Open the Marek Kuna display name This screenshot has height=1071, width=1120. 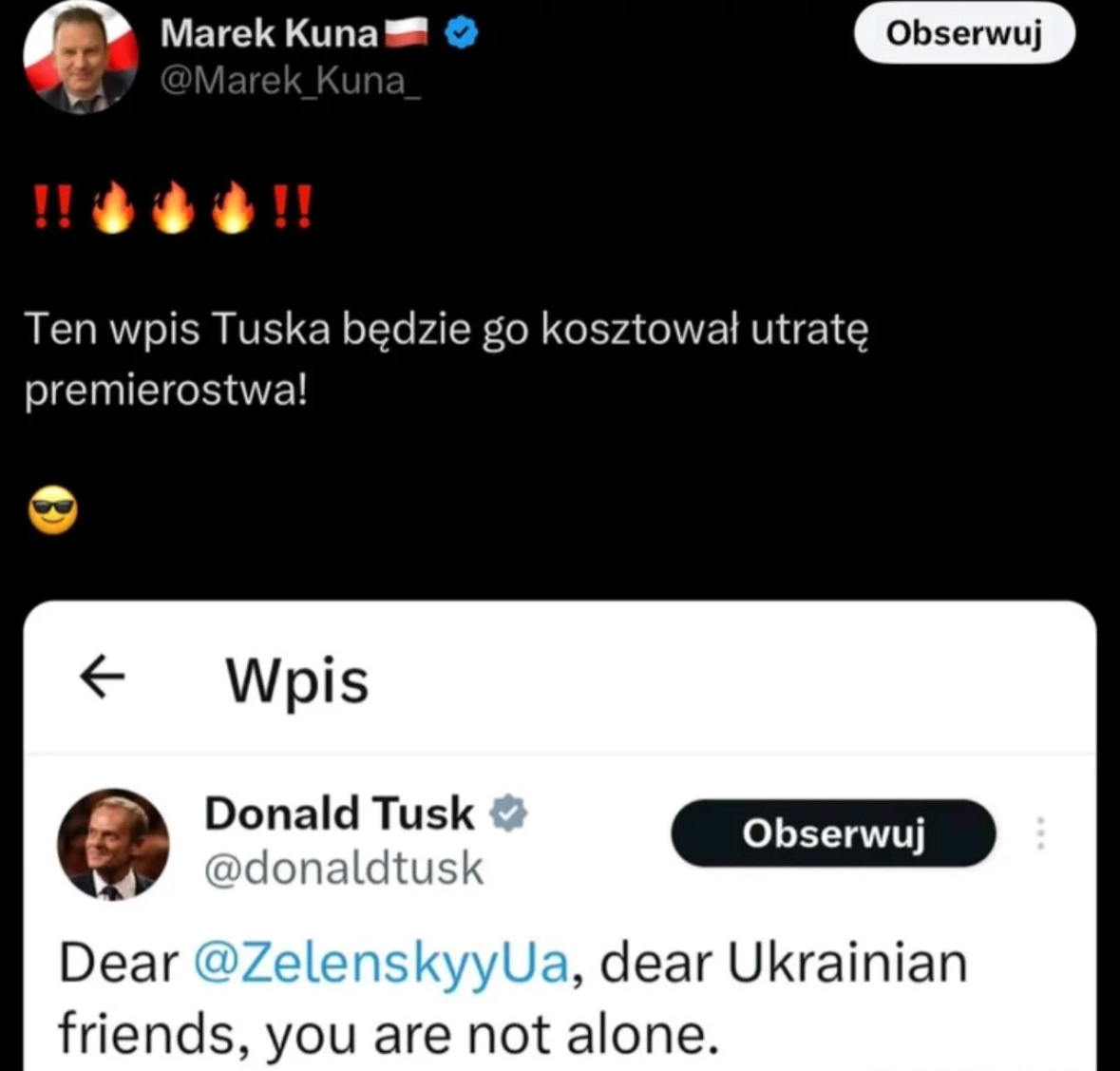pos(269,33)
